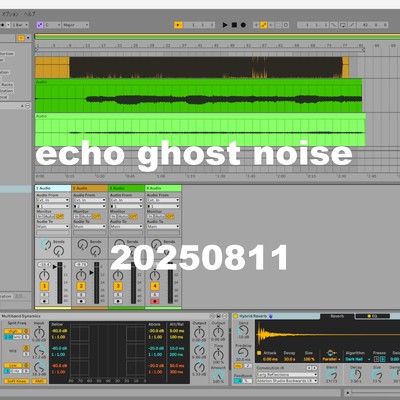
Task: Click Multiband Dynamics Input knob for High
Action: pyautogui.click(x=39, y=332)
